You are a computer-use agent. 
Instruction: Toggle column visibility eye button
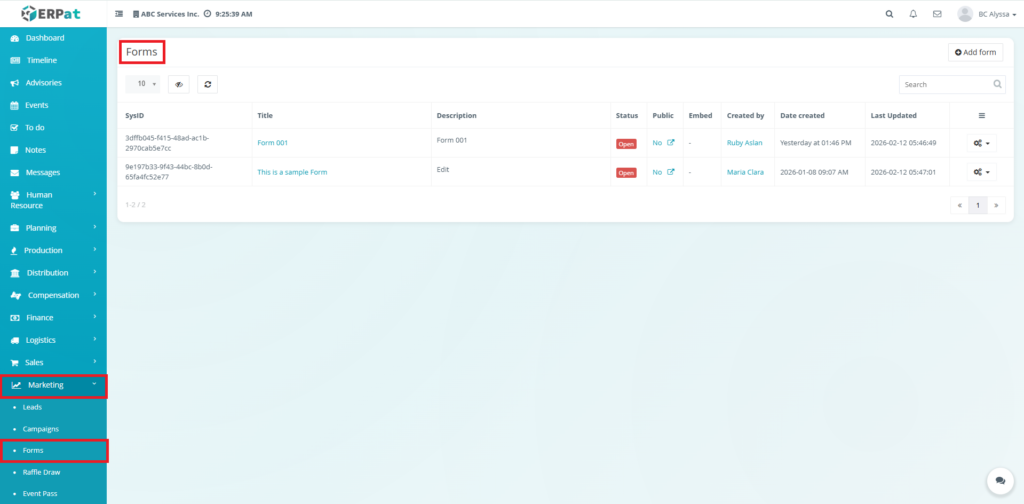[x=179, y=85]
